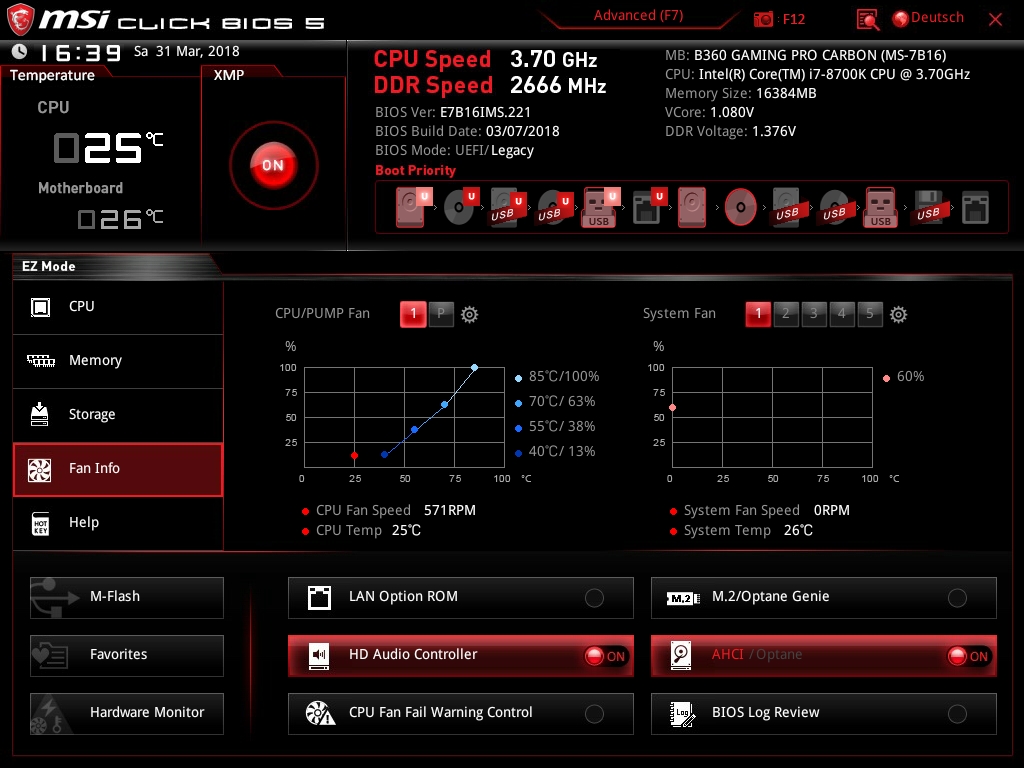This screenshot has width=1024, height=768.
Task: Click the System Fan Speed 0RPM reading
Action: coord(767,511)
